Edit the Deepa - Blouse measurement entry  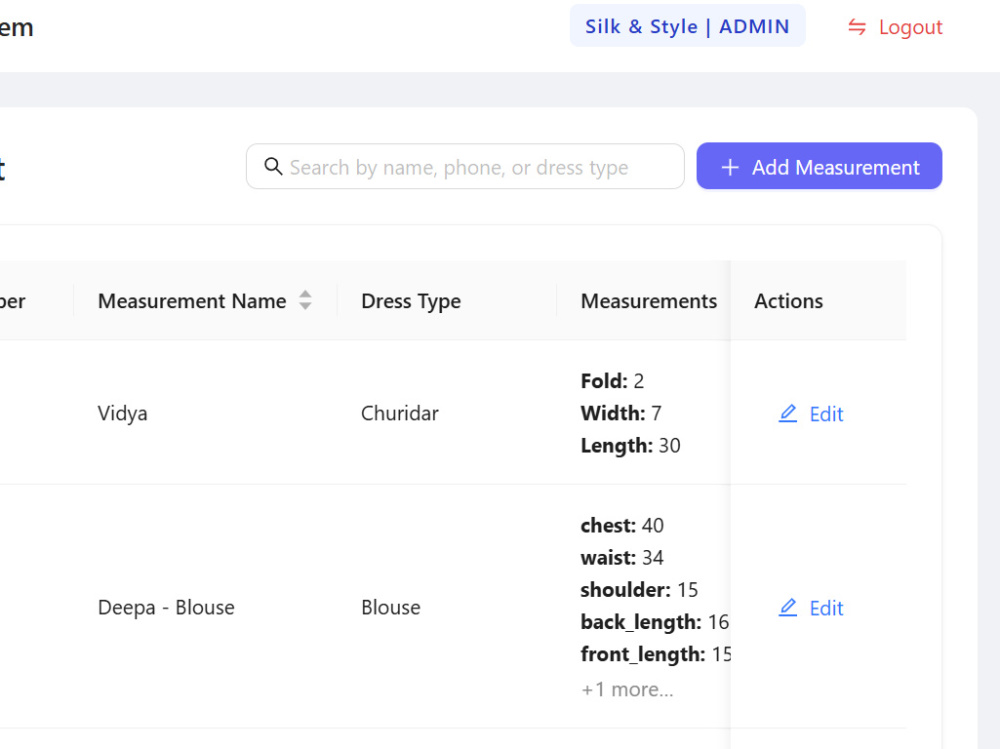[811, 608]
